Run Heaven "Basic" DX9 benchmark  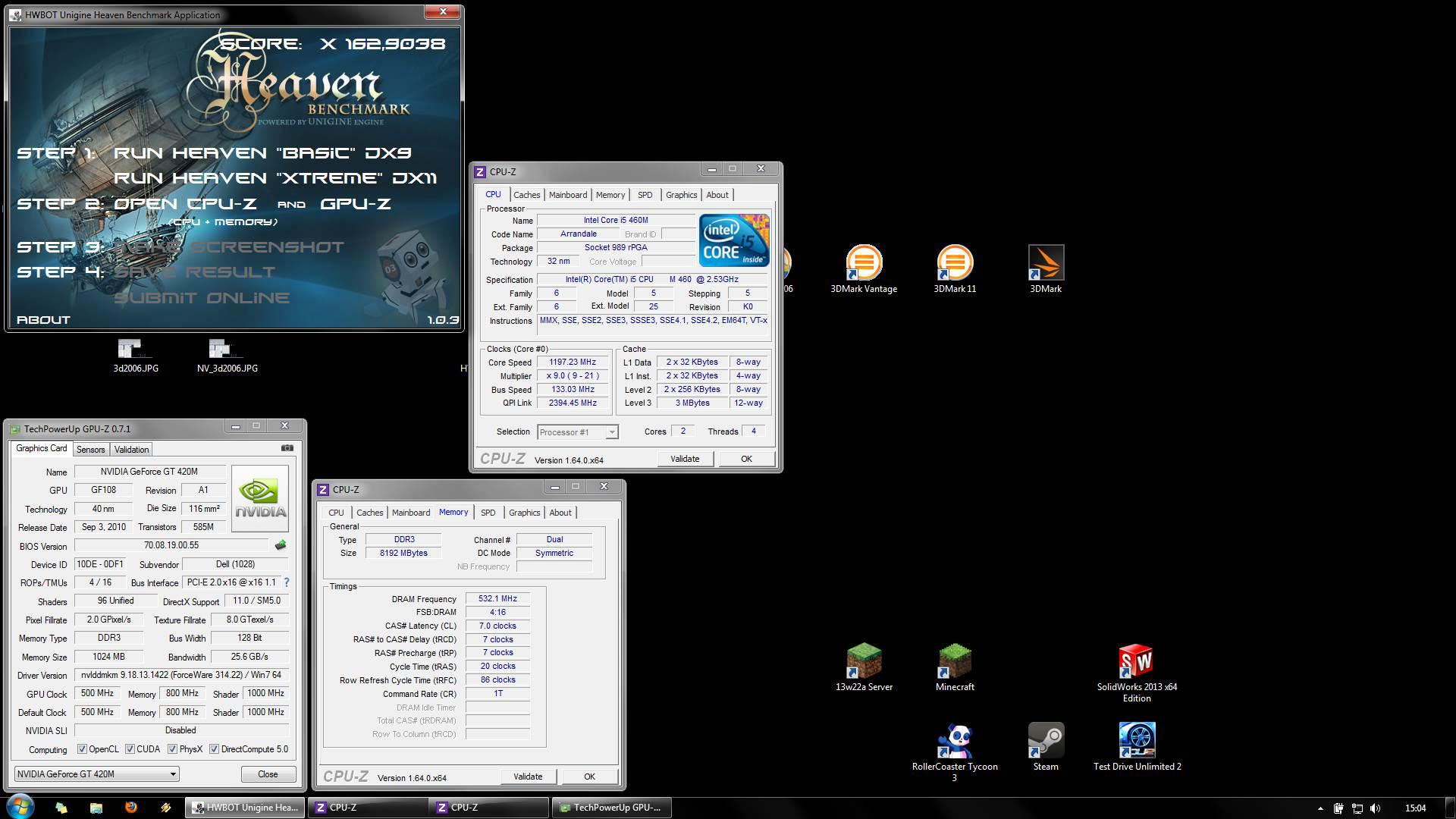point(262,152)
